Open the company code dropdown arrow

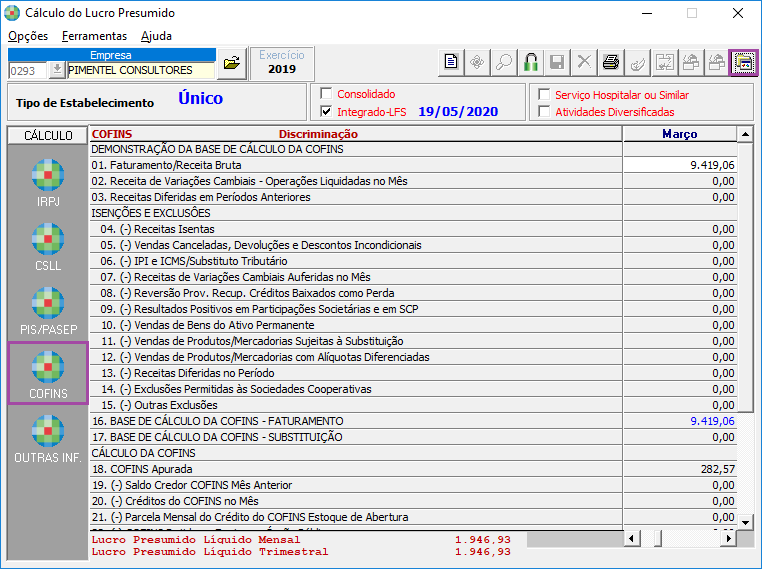coord(57,70)
